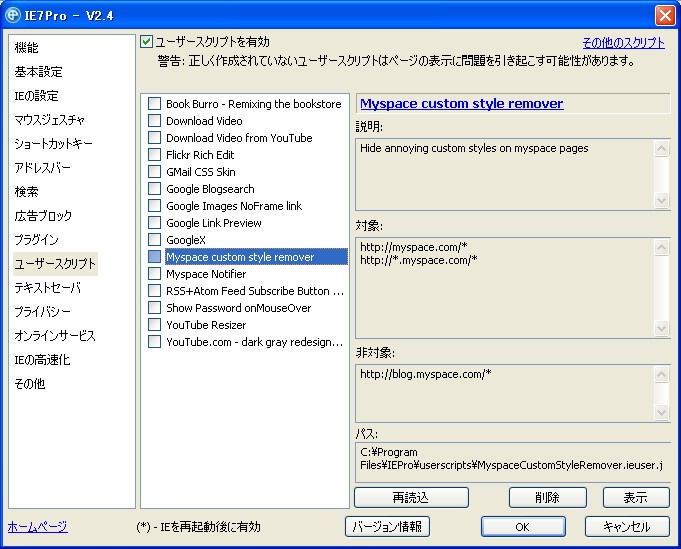Check RSS+Atom Feed Subscribe Button checkbox
Screen dimensions: 681x549
coord(154,291)
